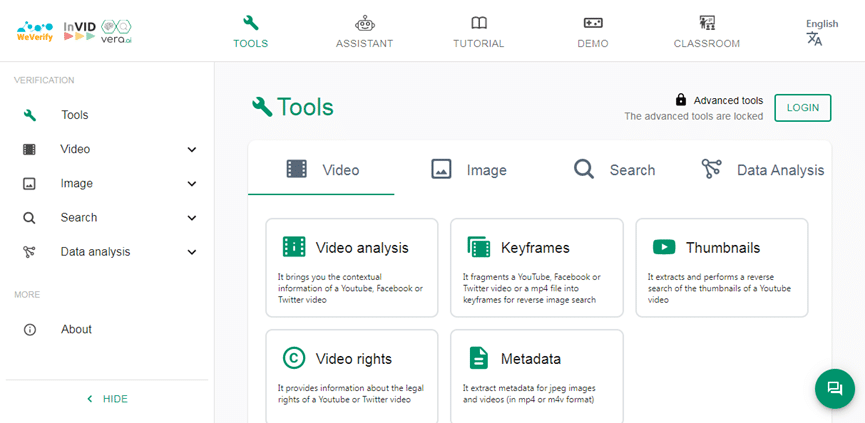865x423 pixels.
Task: Click the copyright icon on Video rights
Action: (294, 358)
